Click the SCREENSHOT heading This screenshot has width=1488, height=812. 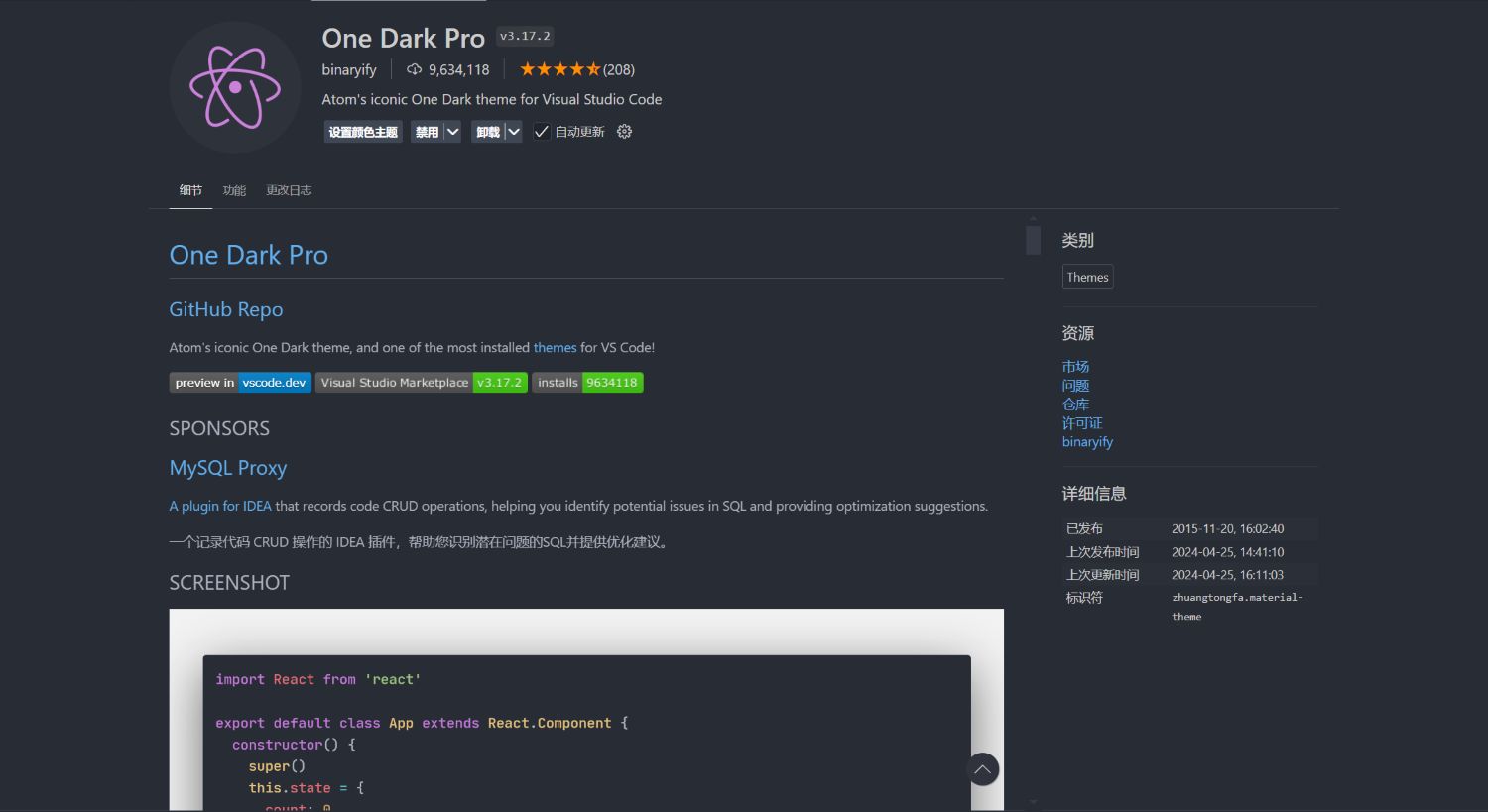(229, 583)
